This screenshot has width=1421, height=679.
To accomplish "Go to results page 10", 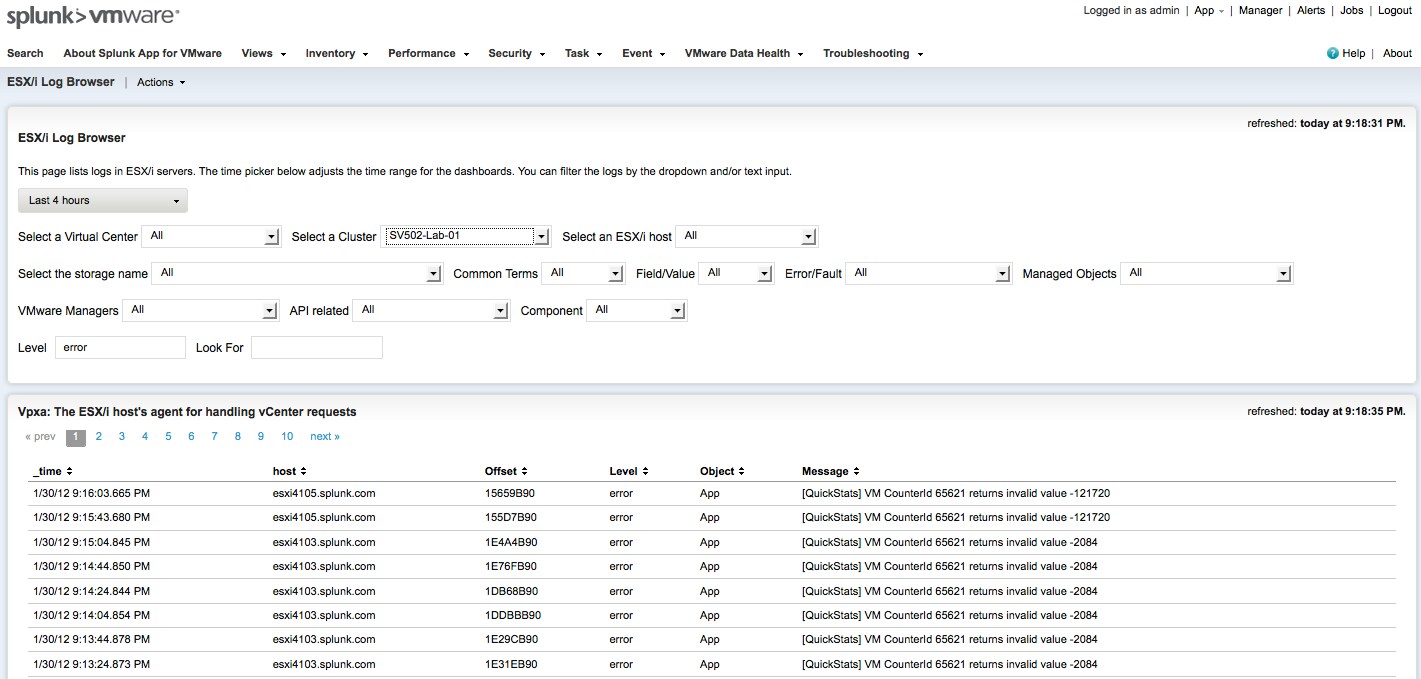I will click(287, 436).
